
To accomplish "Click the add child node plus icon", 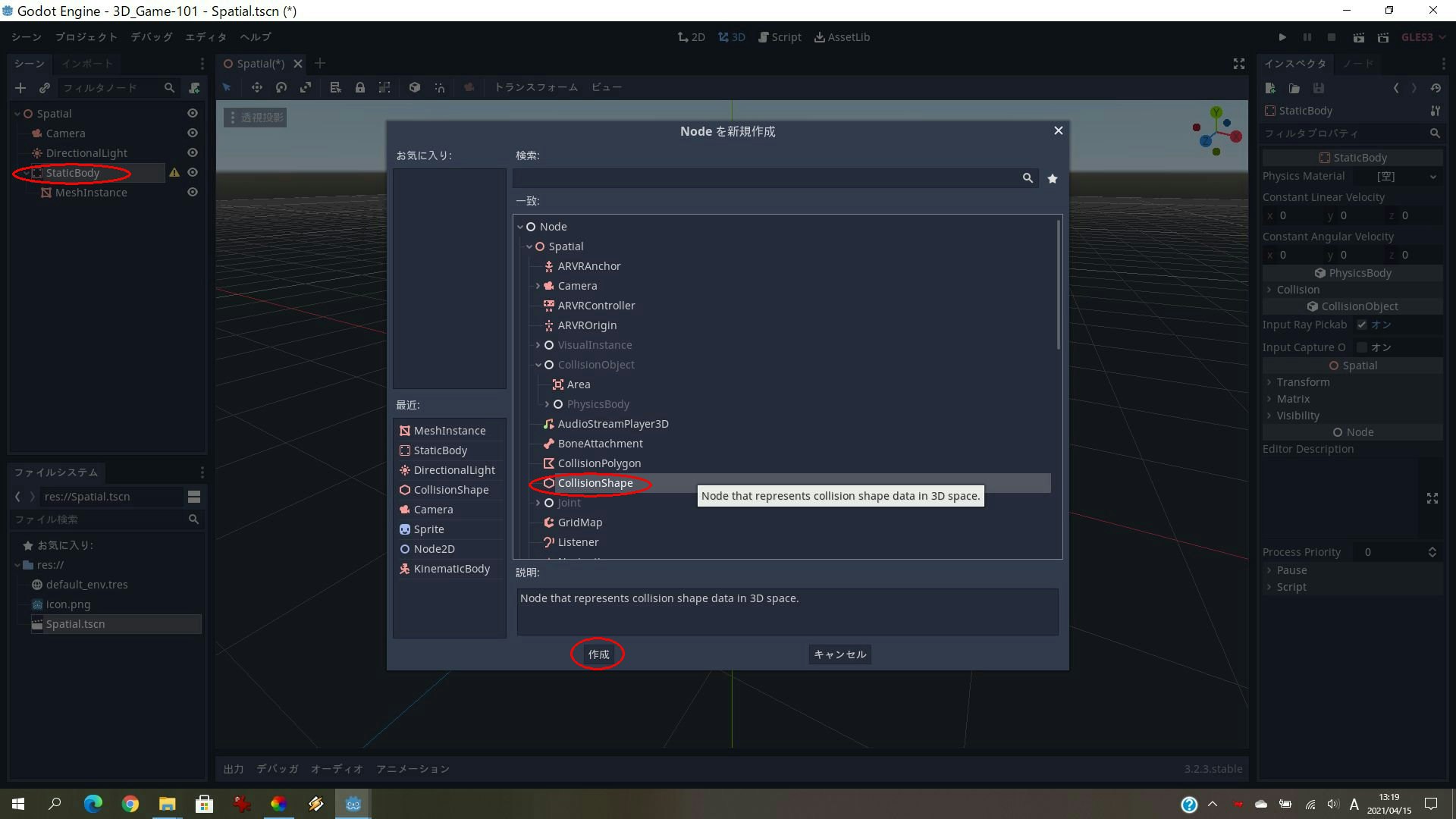I will coord(20,88).
